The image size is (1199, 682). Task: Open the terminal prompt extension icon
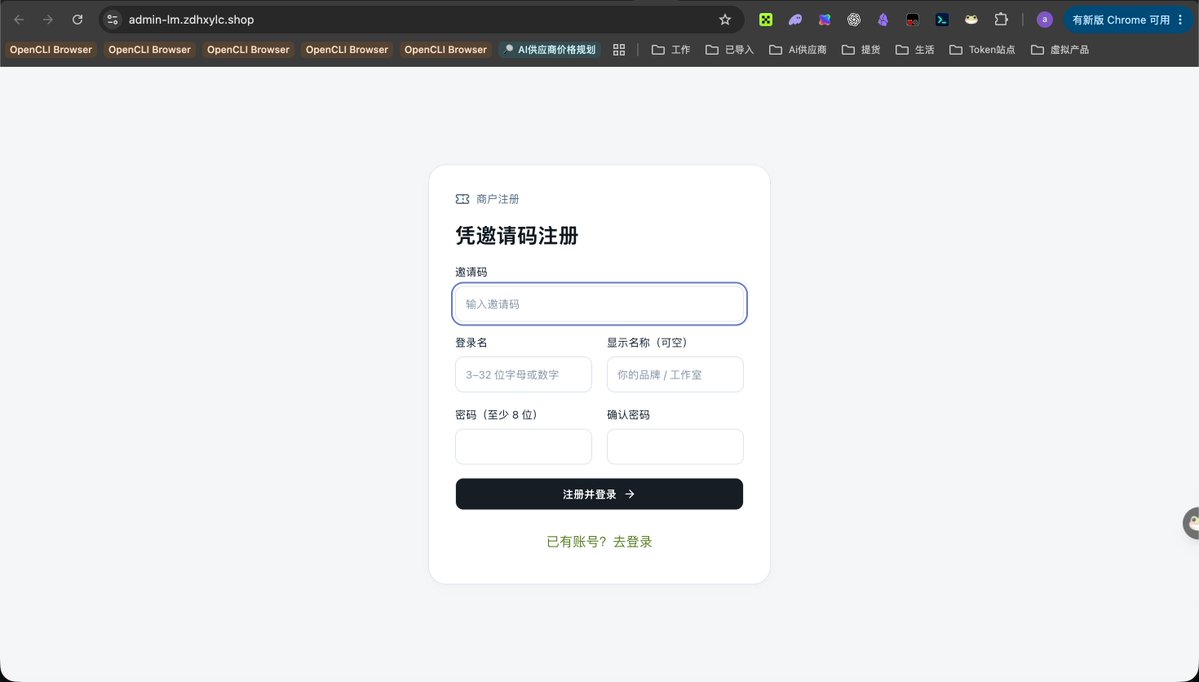(x=942, y=20)
